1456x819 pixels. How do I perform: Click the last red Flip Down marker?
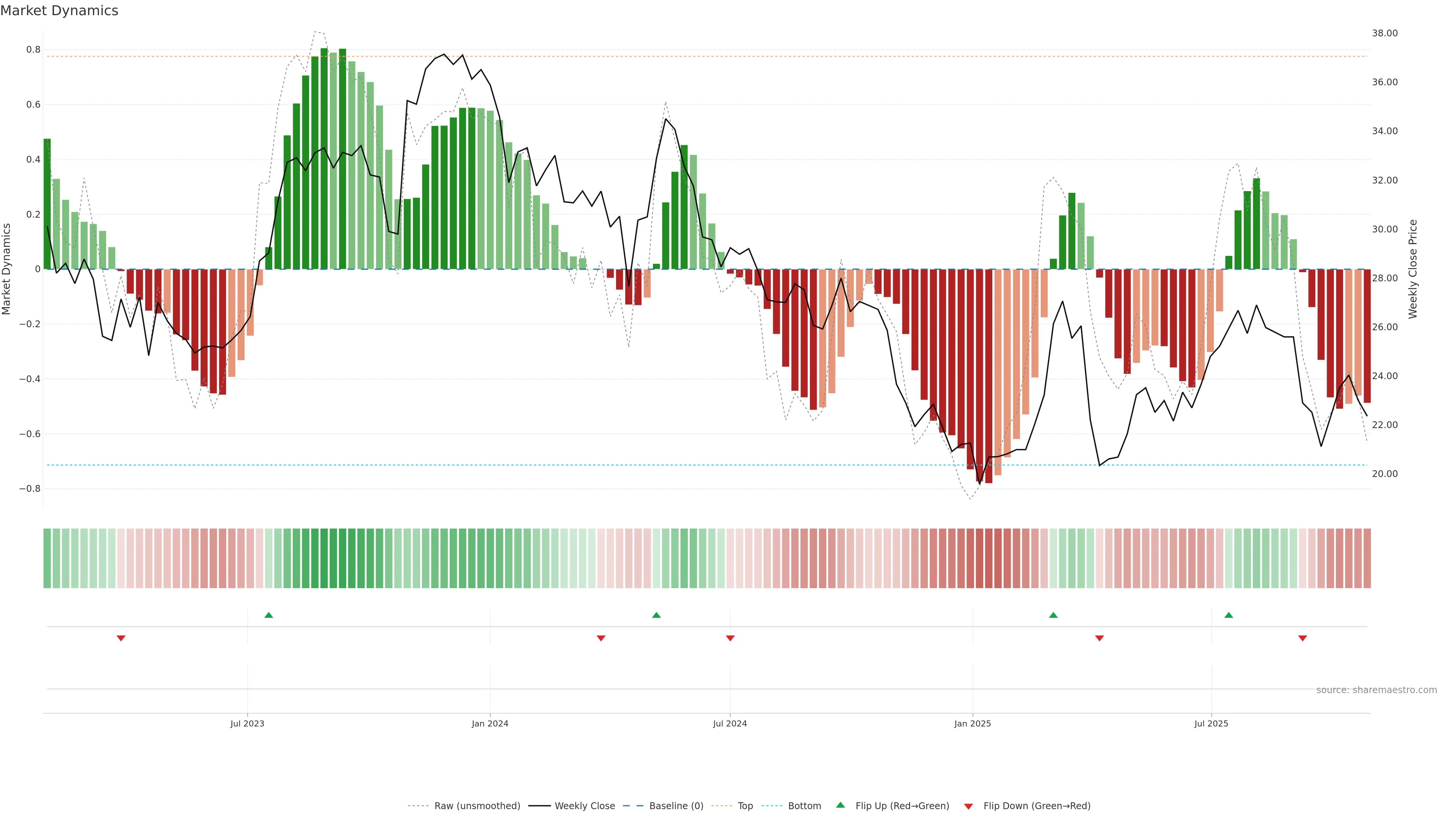coord(1303,638)
